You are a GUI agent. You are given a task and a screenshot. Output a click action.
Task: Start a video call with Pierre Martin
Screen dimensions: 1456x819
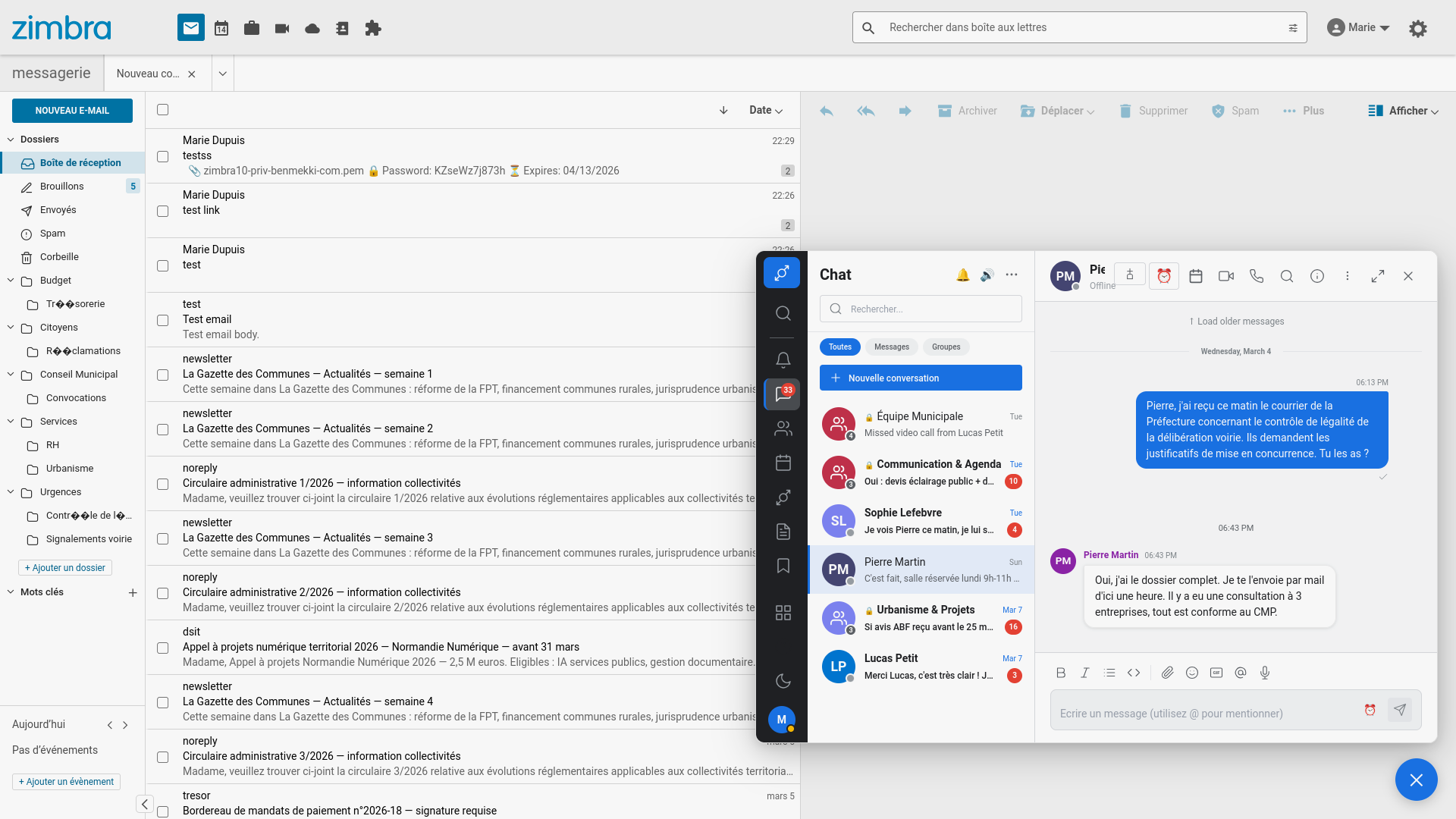tap(1225, 276)
